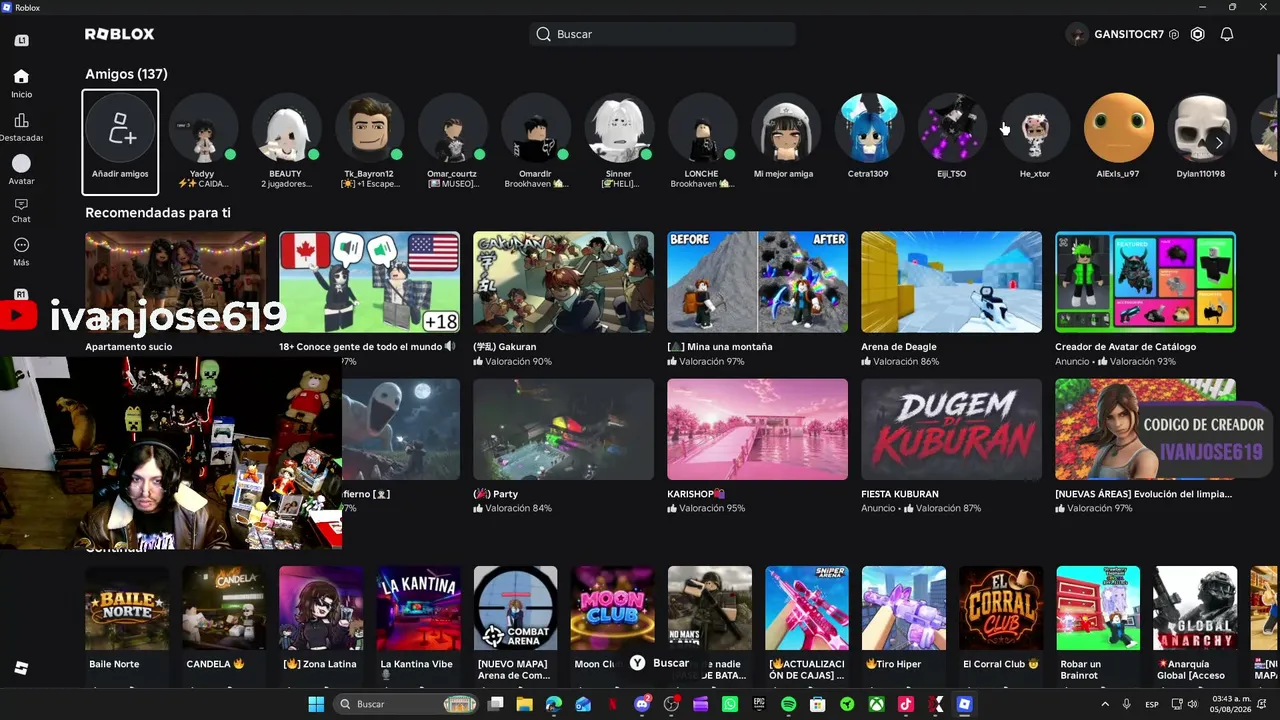Open the CANDELA game tile
This screenshot has width=1280, height=720.
(x=224, y=608)
